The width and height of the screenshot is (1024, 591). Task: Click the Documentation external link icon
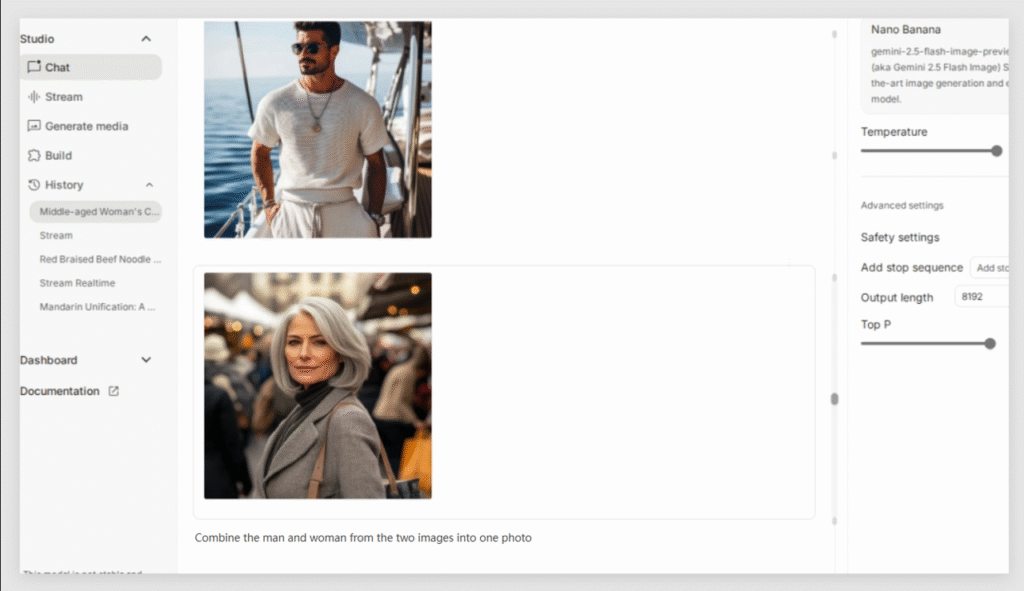(x=114, y=391)
